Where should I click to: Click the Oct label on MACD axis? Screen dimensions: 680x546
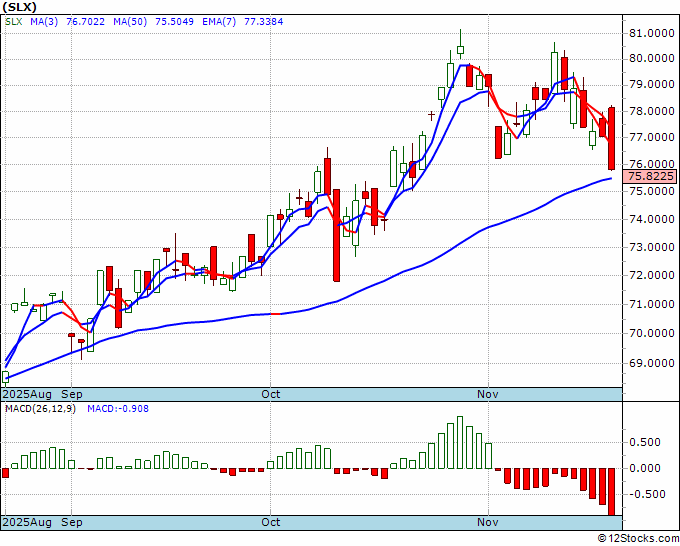point(271,522)
